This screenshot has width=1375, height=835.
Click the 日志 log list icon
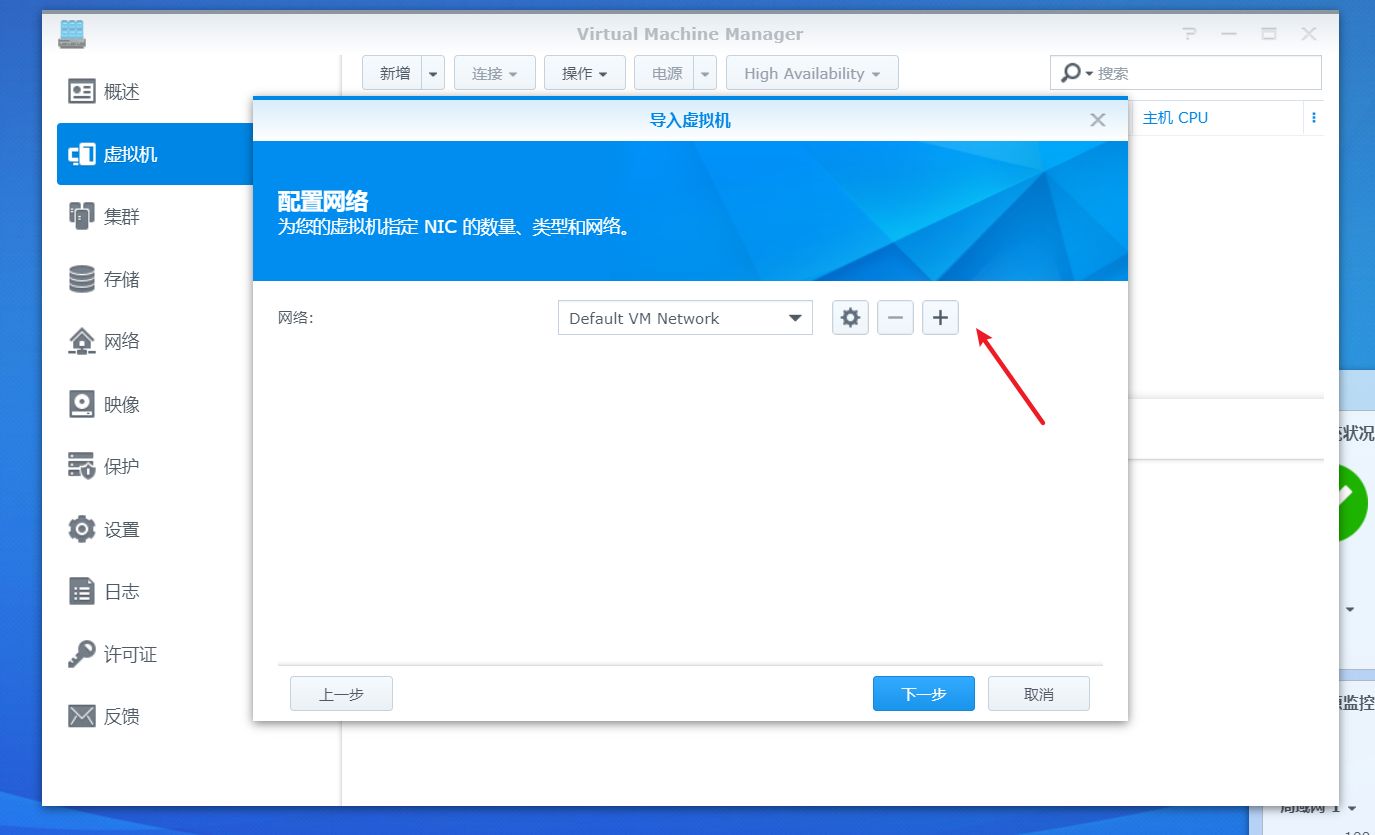pos(81,591)
